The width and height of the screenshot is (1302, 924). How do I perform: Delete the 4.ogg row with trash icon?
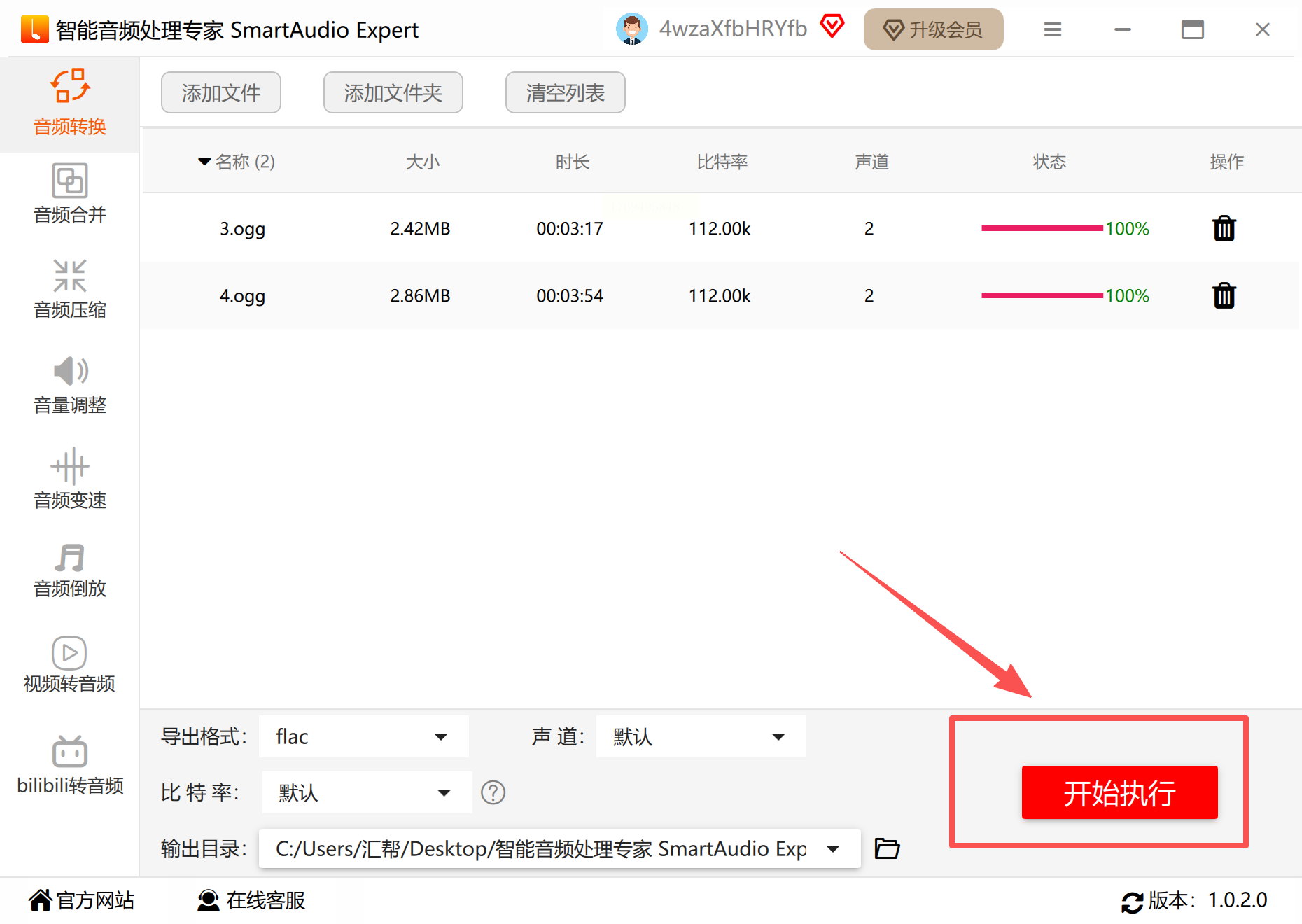1224,295
